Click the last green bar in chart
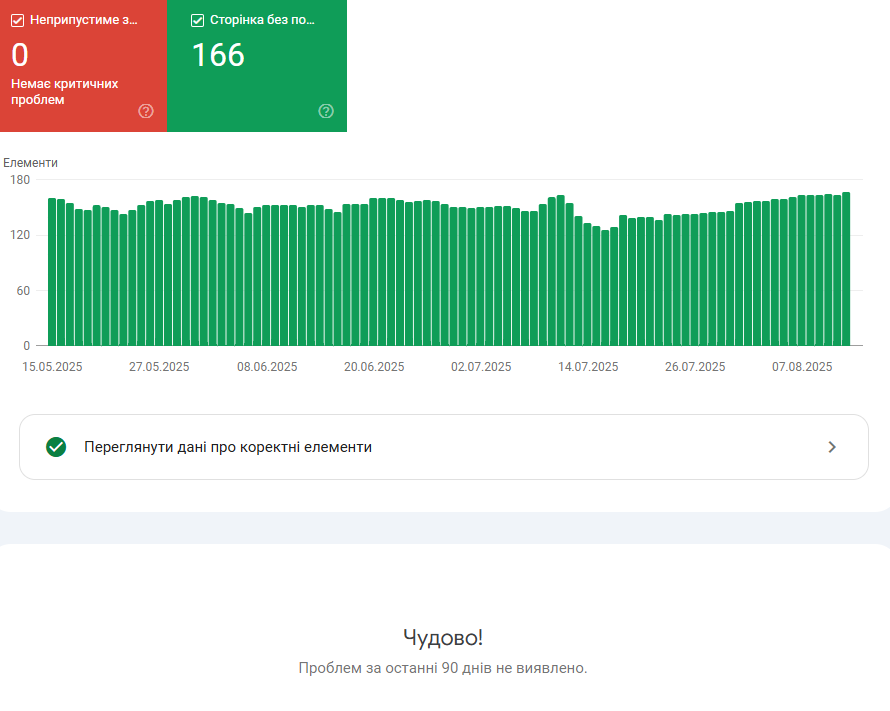The height and width of the screenshot is (711, 890). (846, 269)
